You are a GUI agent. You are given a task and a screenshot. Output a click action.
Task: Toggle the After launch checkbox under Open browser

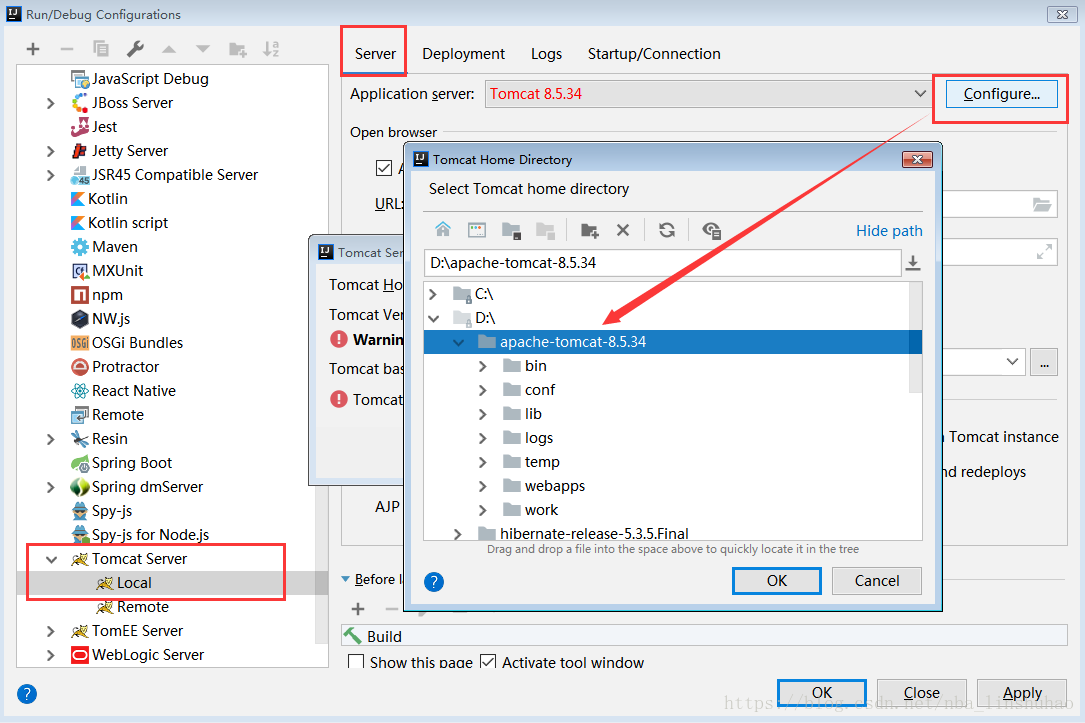[384, 167]
